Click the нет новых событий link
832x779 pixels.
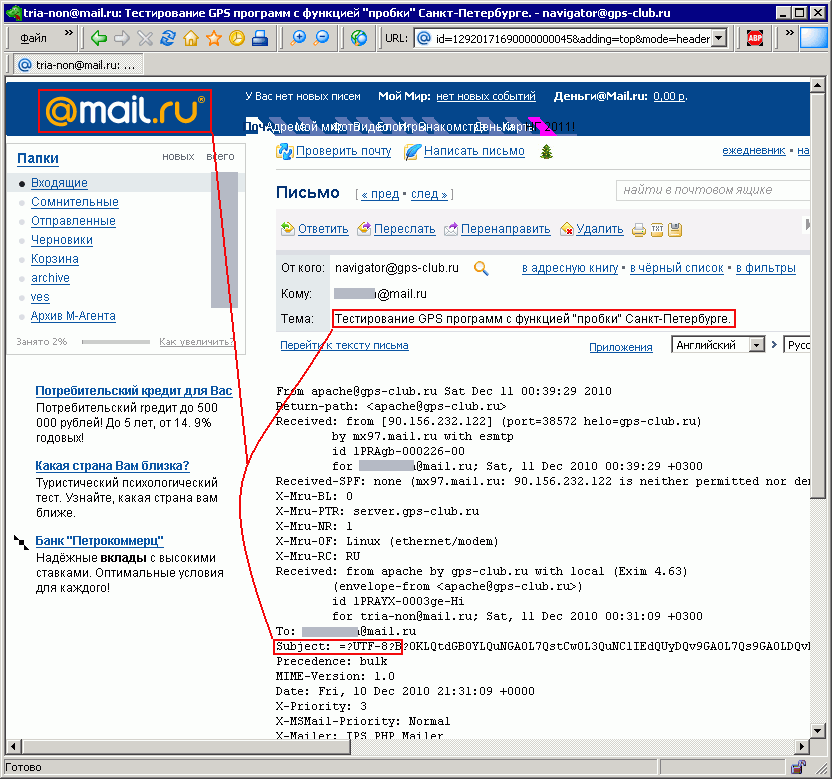(x=486, y=97)
